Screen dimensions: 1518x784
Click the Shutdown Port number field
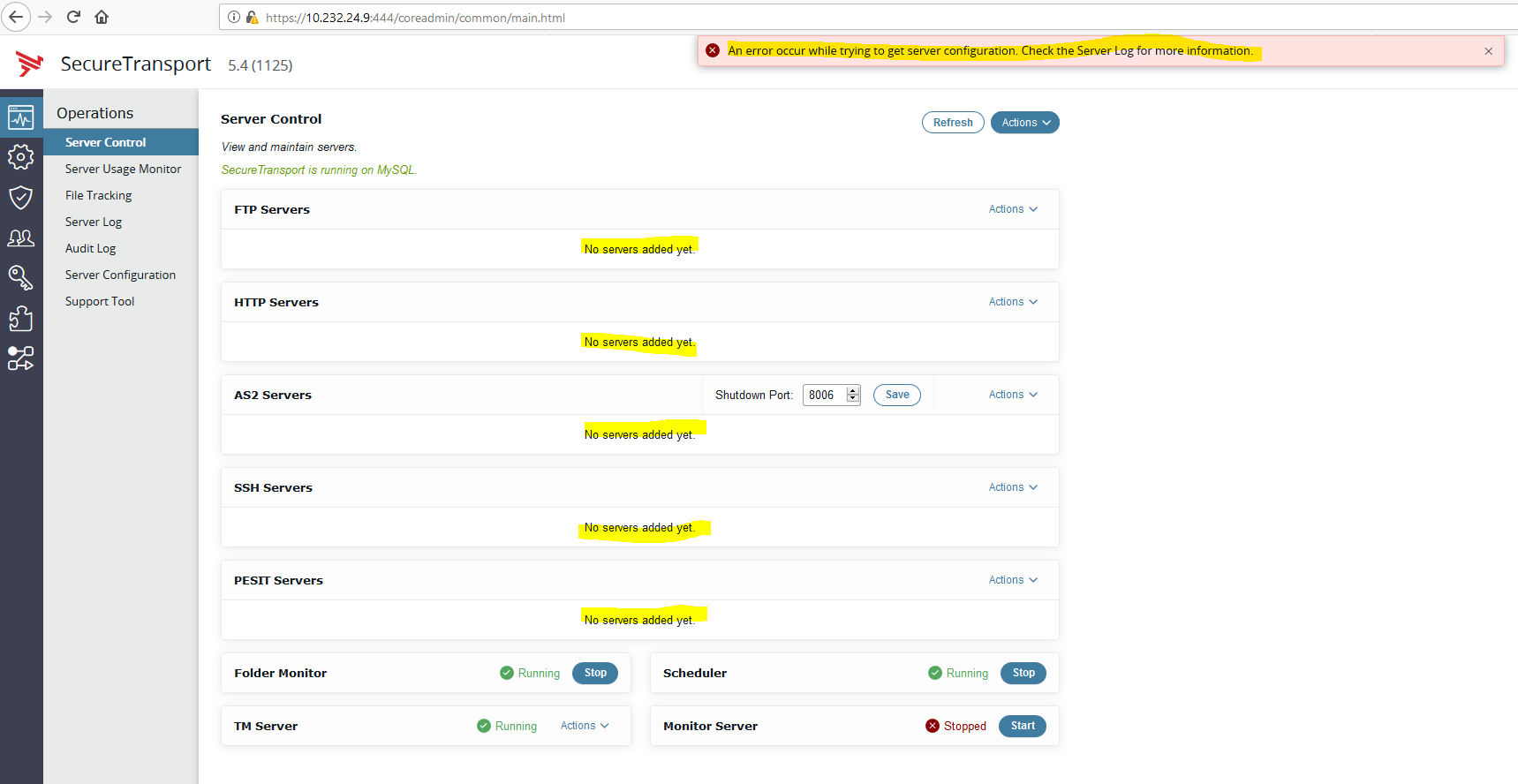[824, 395]
